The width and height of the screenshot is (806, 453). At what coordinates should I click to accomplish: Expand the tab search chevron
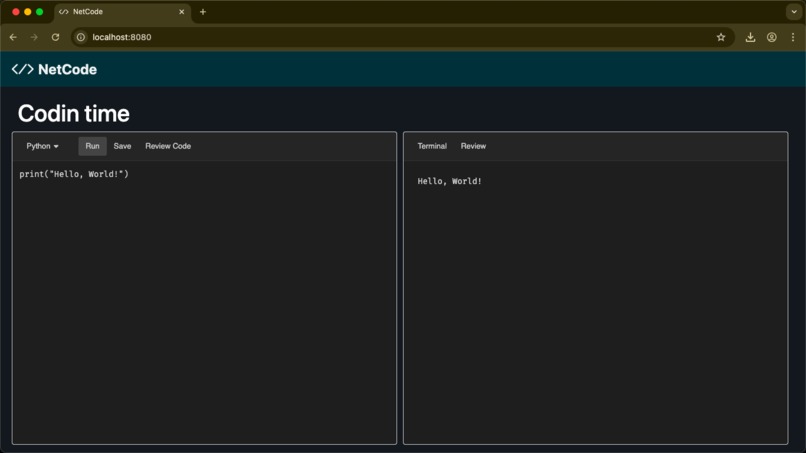[x=794, y=11]
